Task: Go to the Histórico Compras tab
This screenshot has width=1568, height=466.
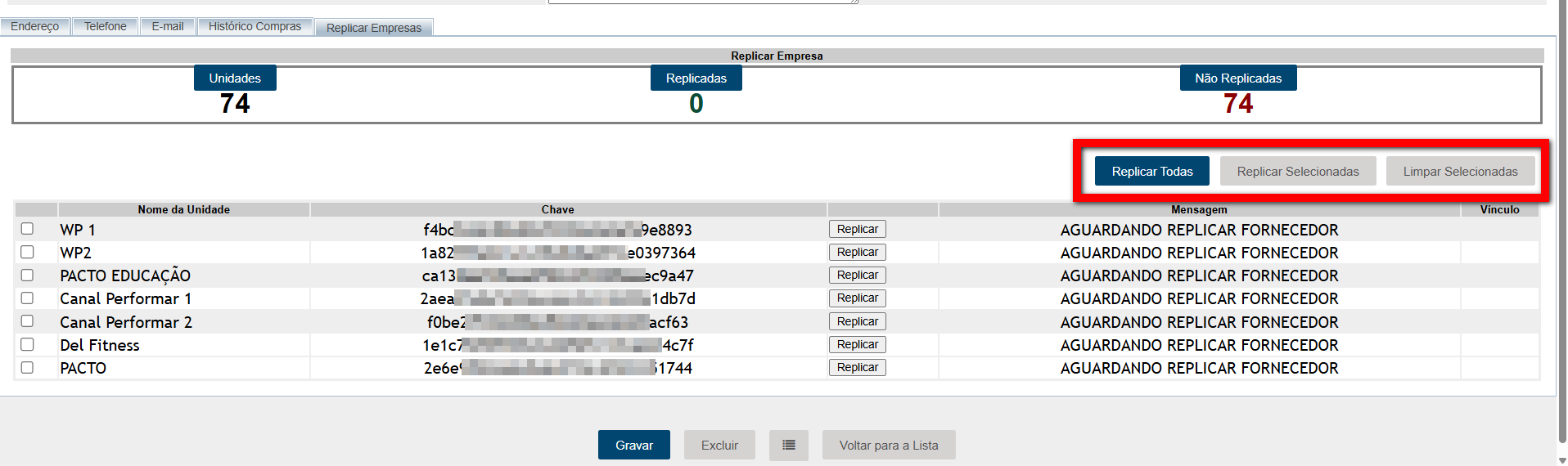Action: [x=255, y=26]
